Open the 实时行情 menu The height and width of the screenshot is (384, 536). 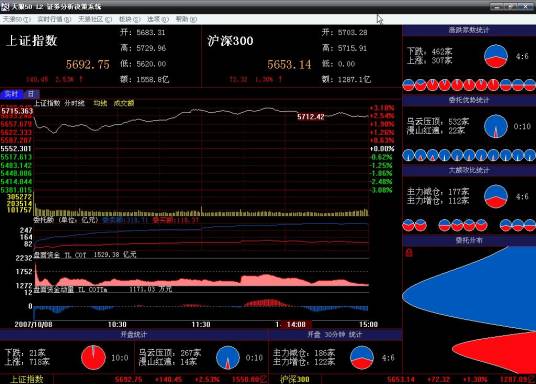point(54,19)
